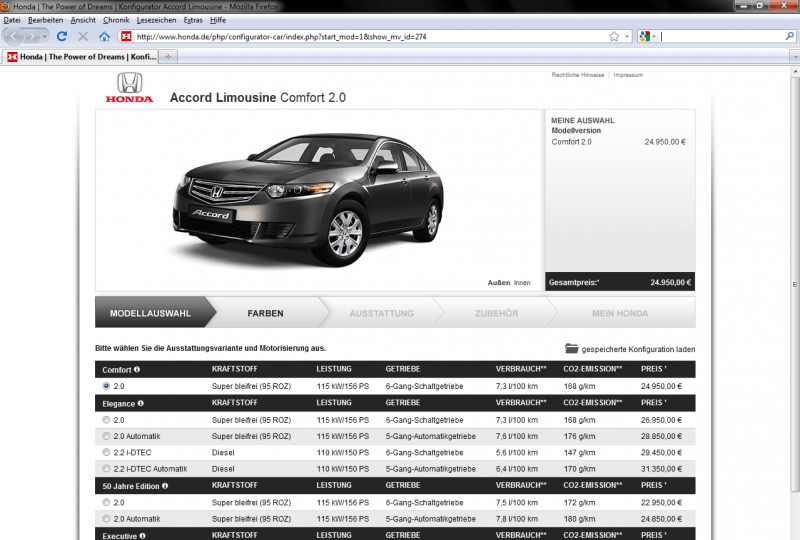800x540 pixels.
Task: Go to the ZUBEHÖR step
Action: (x=496, y=313)
